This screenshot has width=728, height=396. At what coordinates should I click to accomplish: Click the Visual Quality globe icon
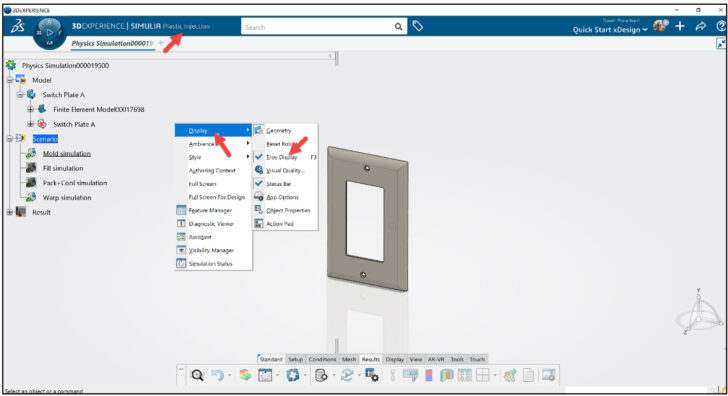pos(259,170)
